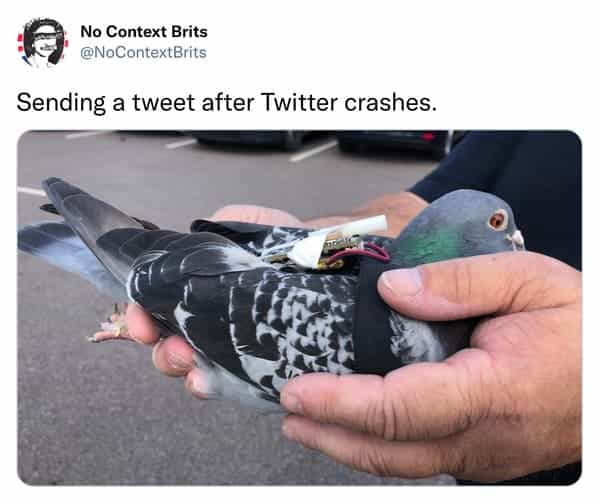
Task: Click the pigeon's beak in the photo
Action: (517, 238)
